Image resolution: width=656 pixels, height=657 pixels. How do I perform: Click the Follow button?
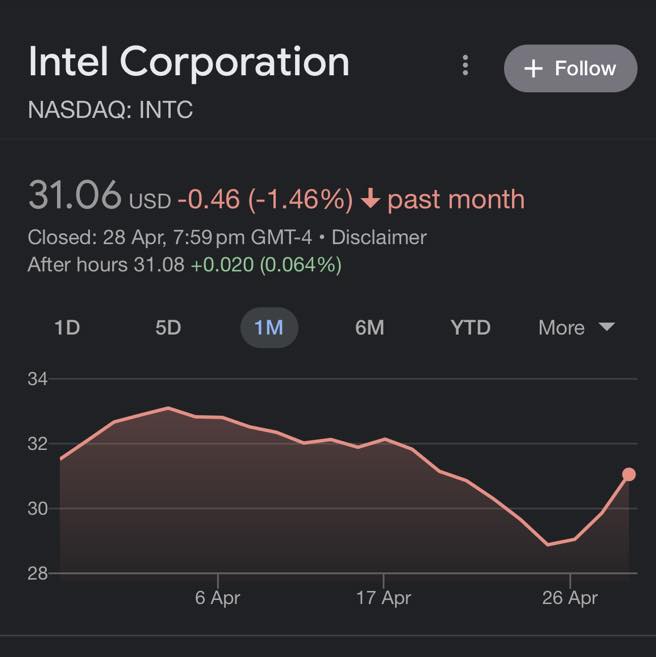[x=570, y=68]
